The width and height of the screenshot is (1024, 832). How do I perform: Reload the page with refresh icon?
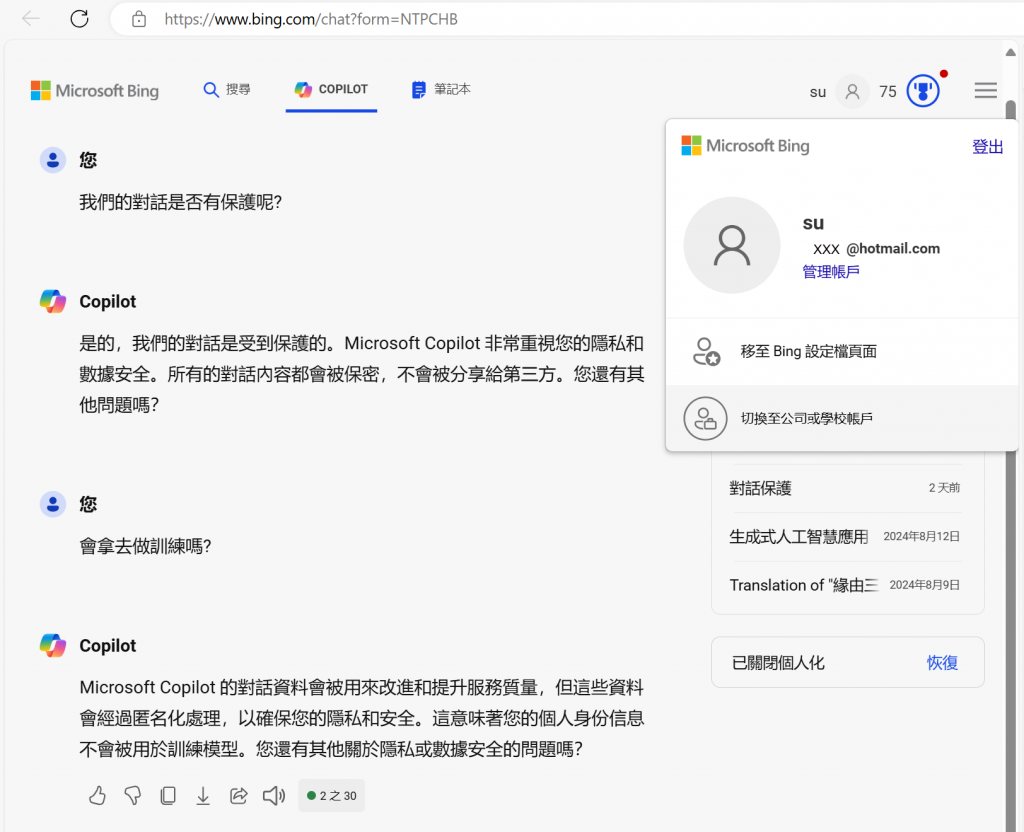80,18
